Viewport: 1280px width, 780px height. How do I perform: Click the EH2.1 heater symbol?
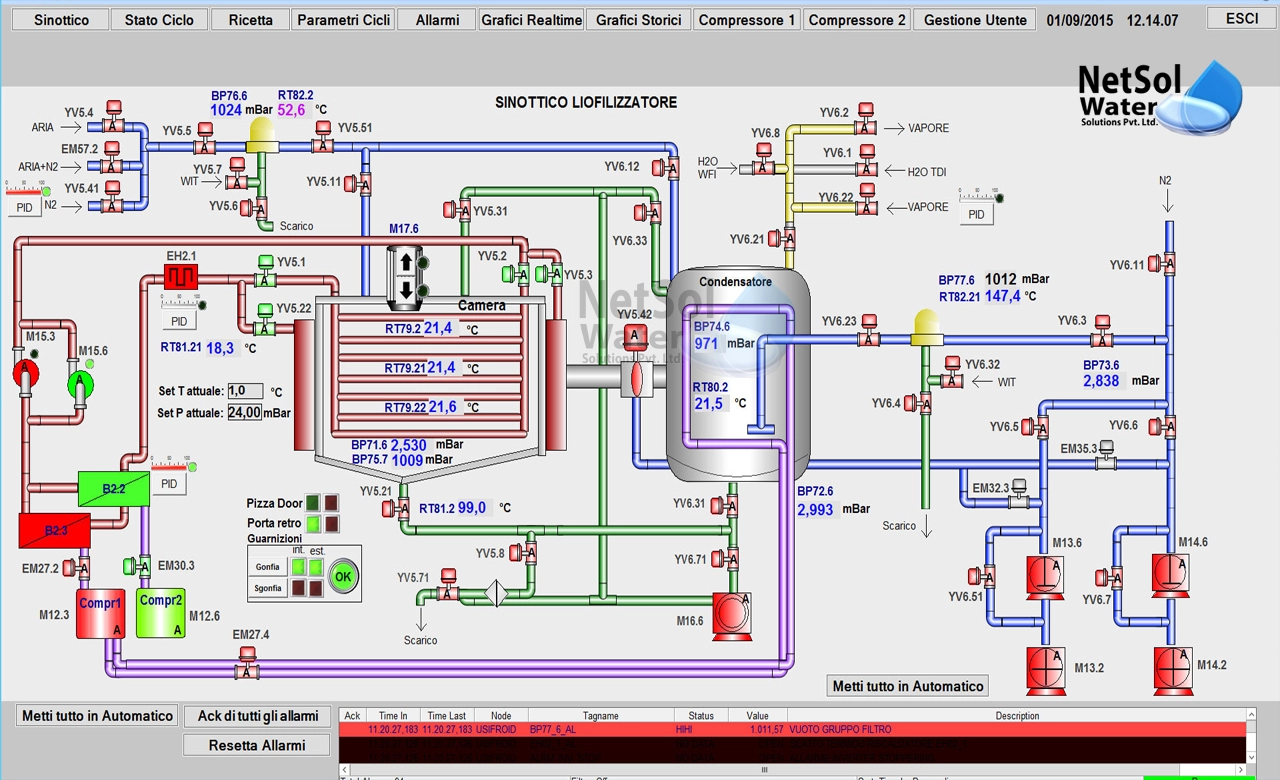[x=182, y=275]
